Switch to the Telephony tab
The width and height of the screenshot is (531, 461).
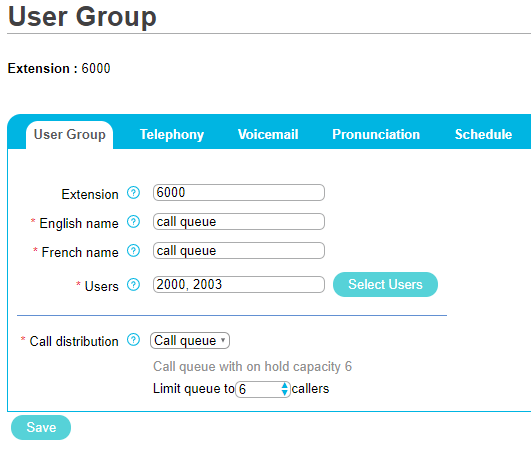[172, 134]
